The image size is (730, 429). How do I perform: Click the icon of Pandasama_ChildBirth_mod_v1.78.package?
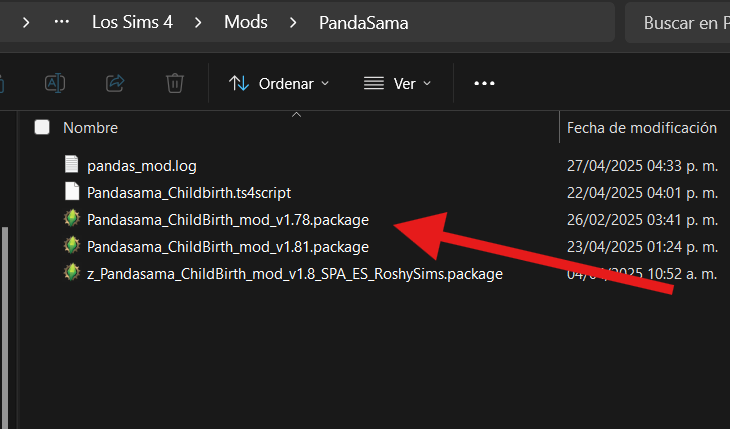71,219
